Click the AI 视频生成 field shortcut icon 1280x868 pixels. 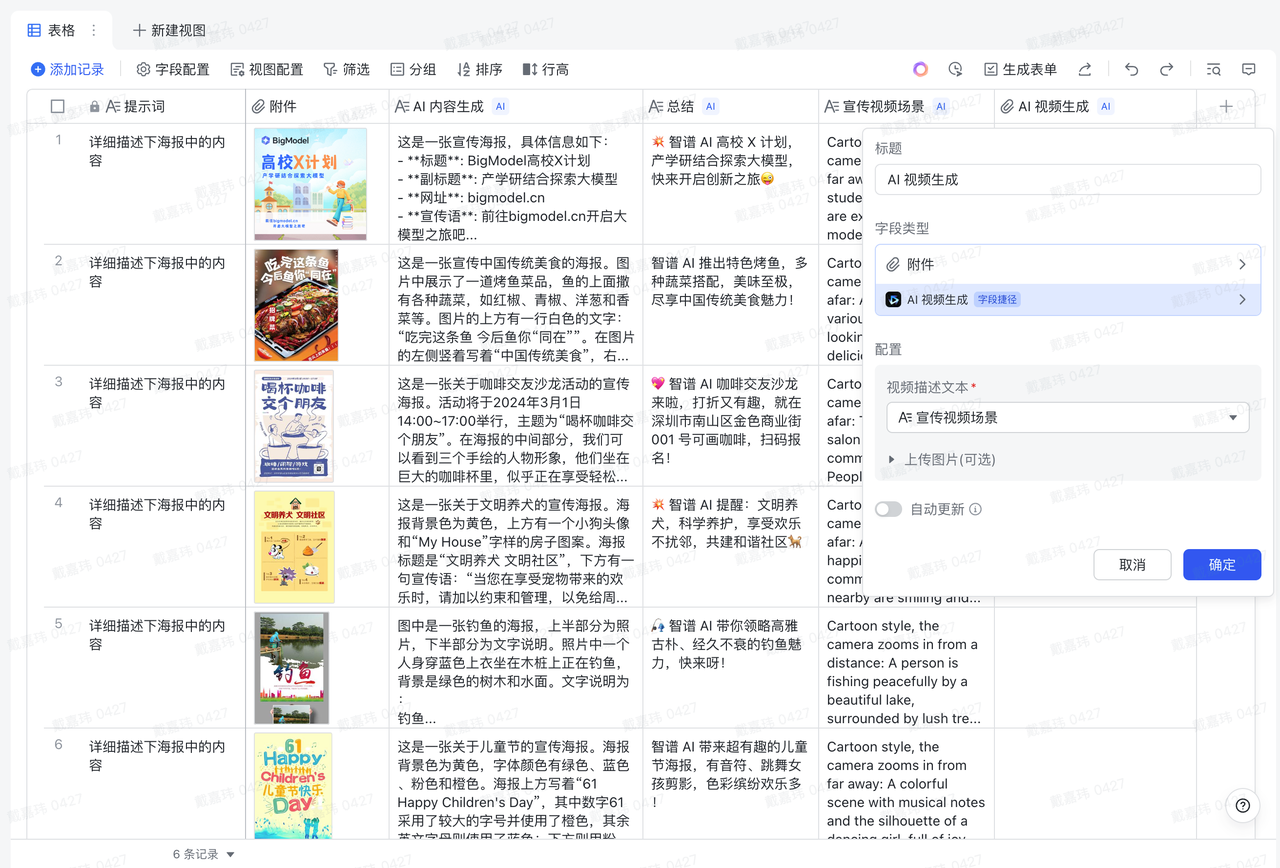893,299
